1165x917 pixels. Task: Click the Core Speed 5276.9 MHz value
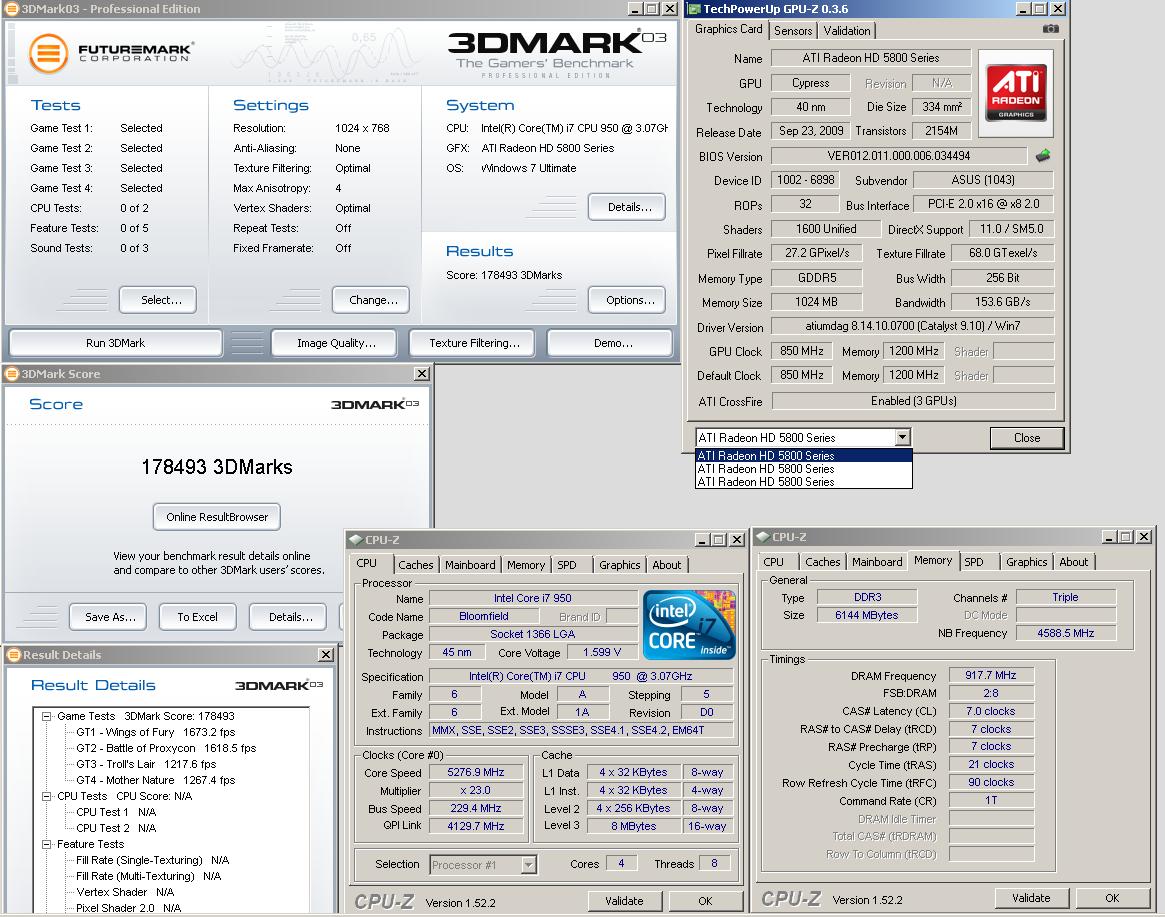point(476,772)
